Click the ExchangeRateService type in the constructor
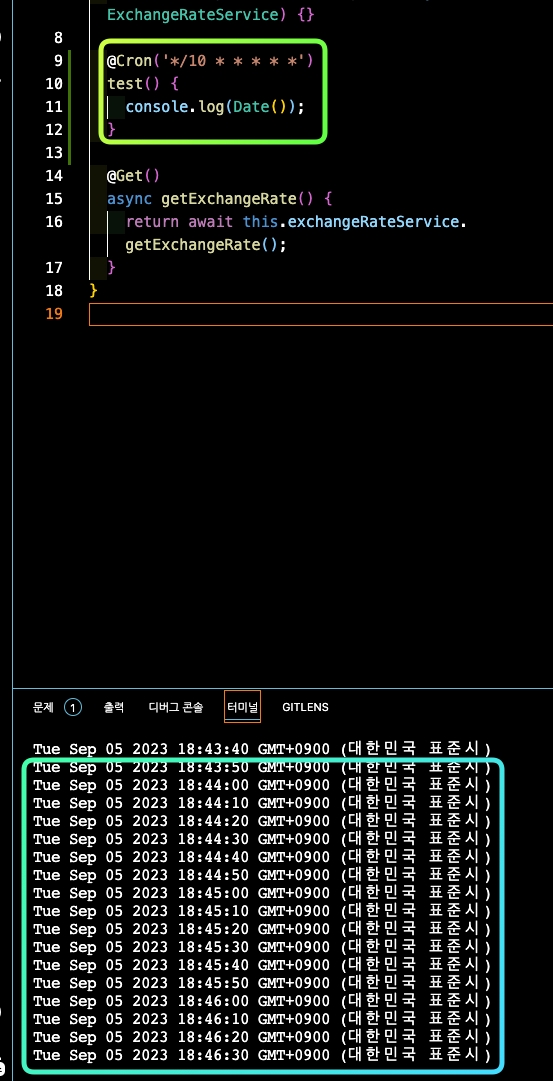The image size is (553, 1081). (192, 15)
